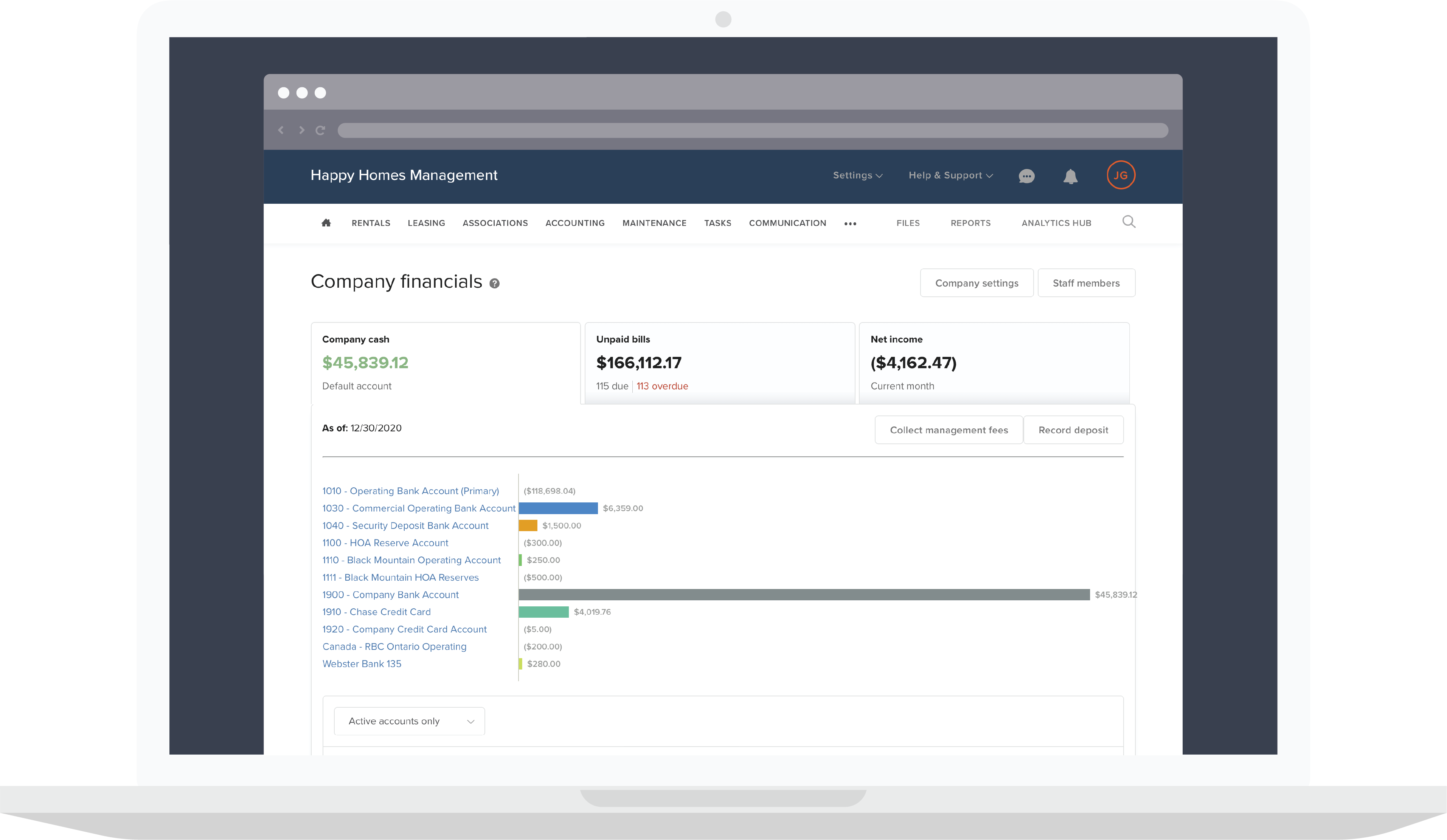Go to Reports
1447x840 pixels.
pyautogui.click(x=970, y=223)
